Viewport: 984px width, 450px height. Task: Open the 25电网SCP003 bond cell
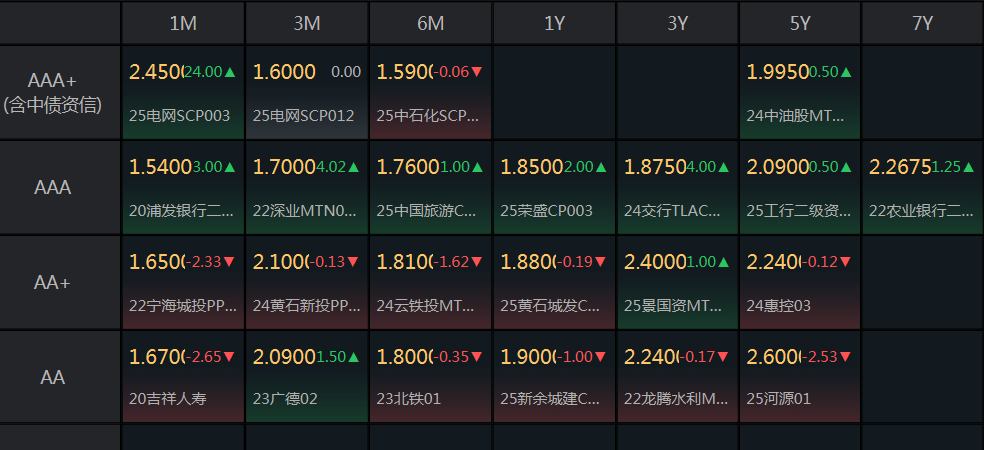(179, 115)
